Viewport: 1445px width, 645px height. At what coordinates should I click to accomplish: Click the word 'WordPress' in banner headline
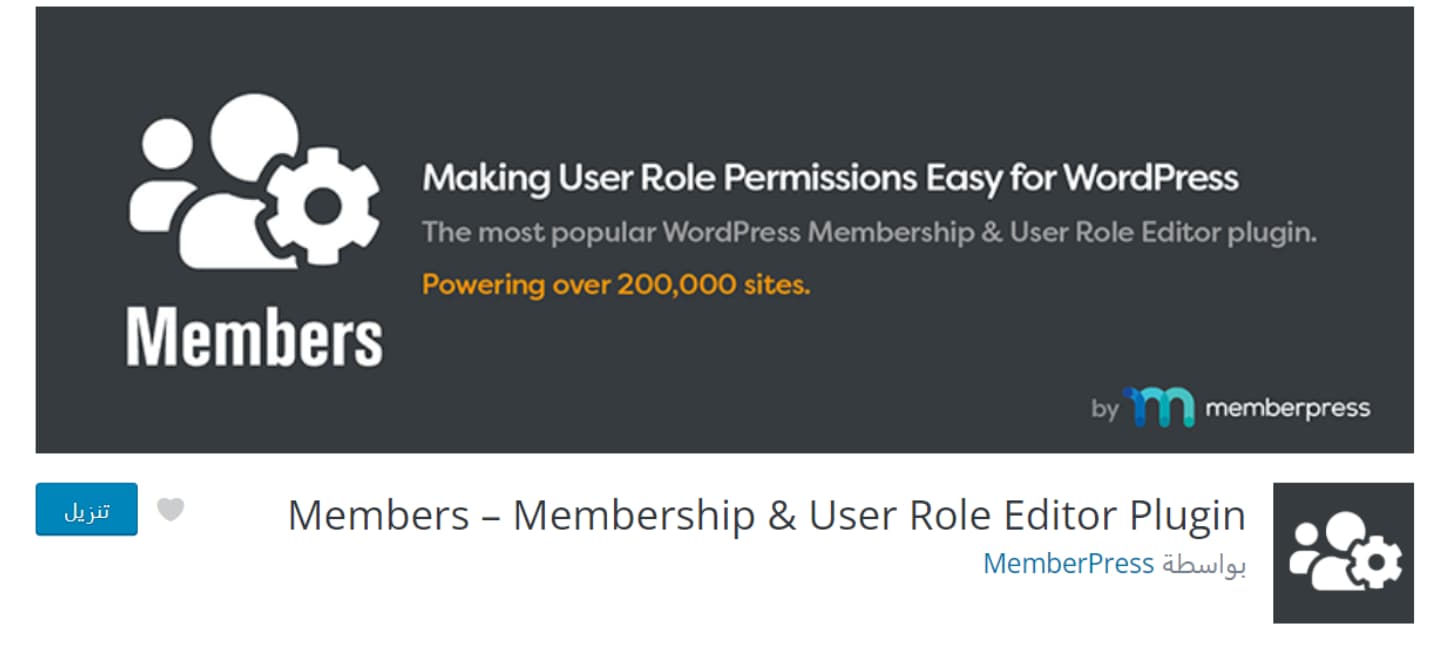click(x=1150, y=179)
